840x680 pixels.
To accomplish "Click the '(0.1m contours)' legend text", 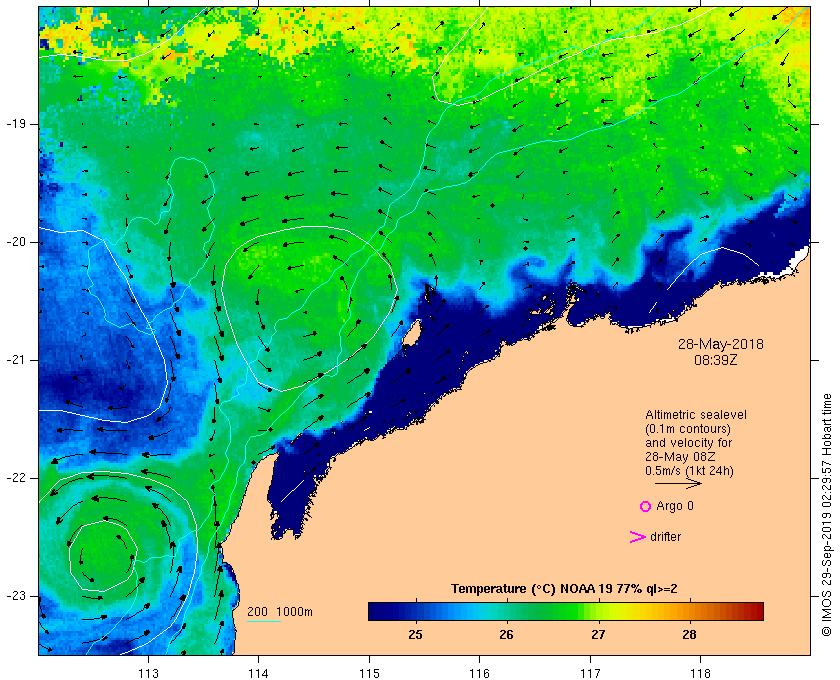I will [688, 429].
